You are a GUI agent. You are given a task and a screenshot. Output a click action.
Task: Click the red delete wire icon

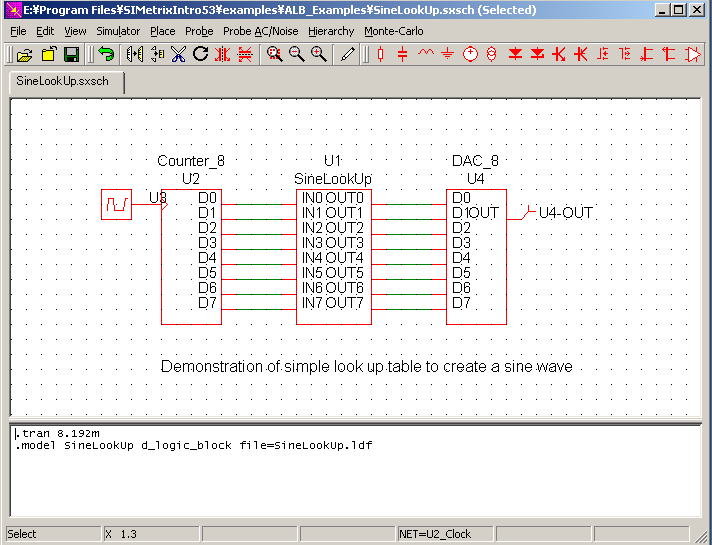click(245, 54)
